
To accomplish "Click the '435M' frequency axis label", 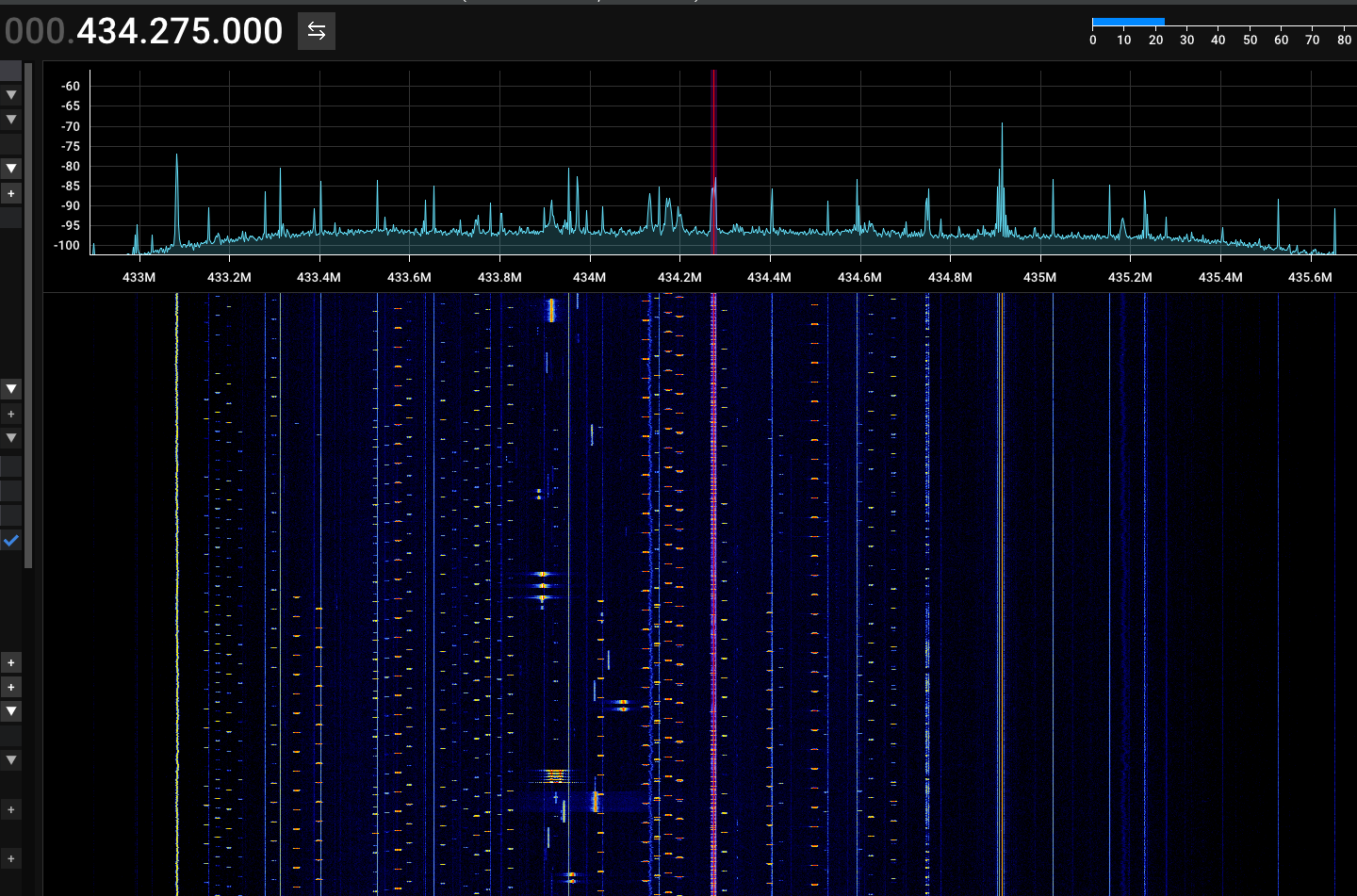I will pos(1040,277).
